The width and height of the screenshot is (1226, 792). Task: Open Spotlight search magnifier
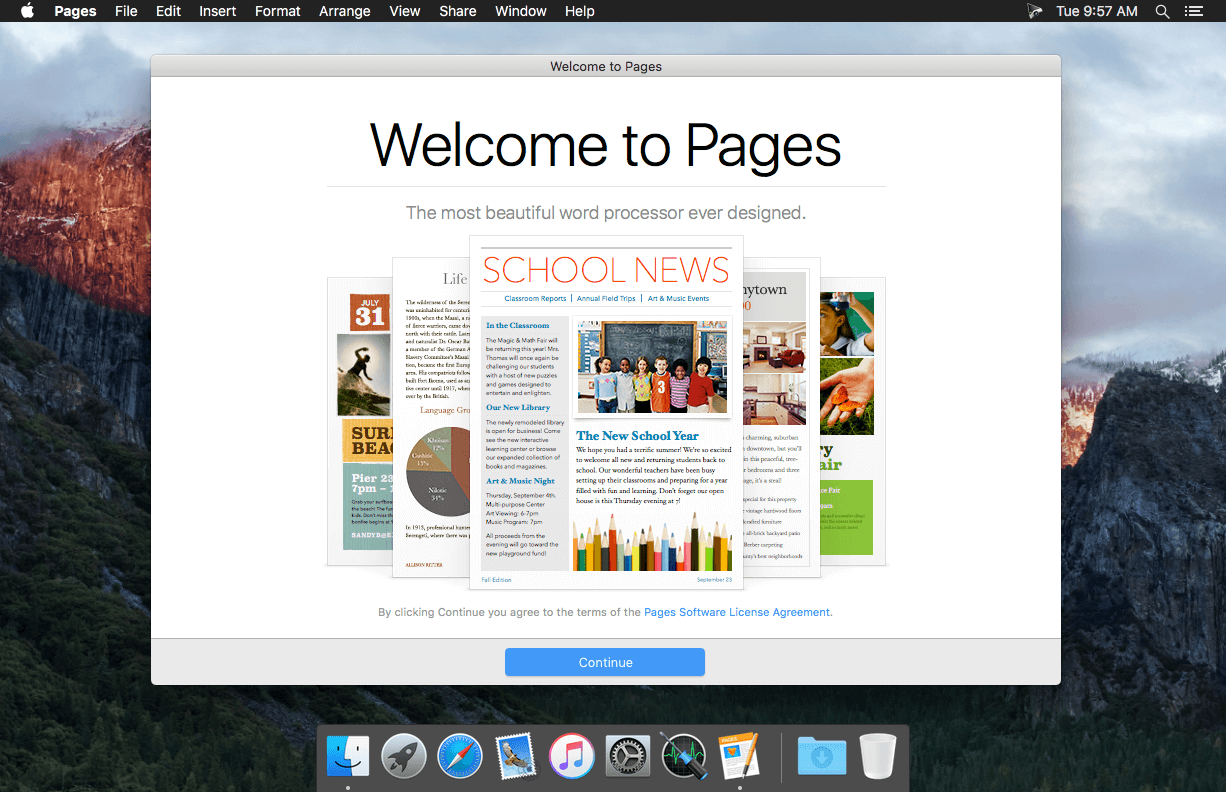[x=1162, y=11]
